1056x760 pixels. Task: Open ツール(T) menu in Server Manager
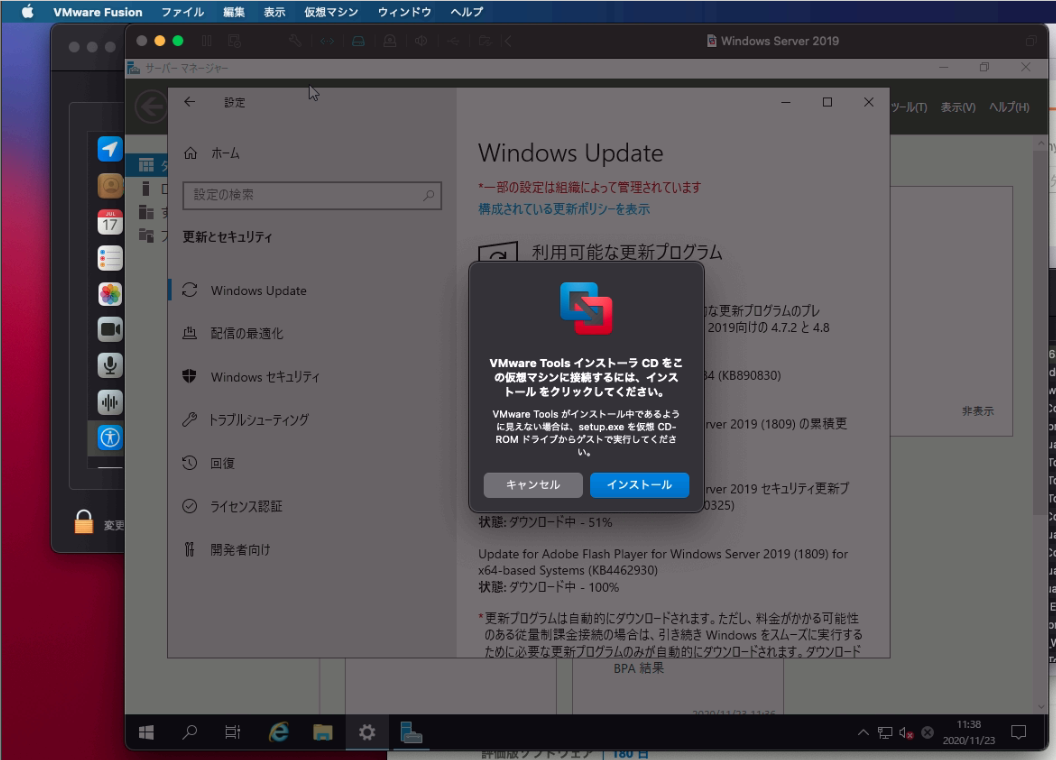coord(909,107)
